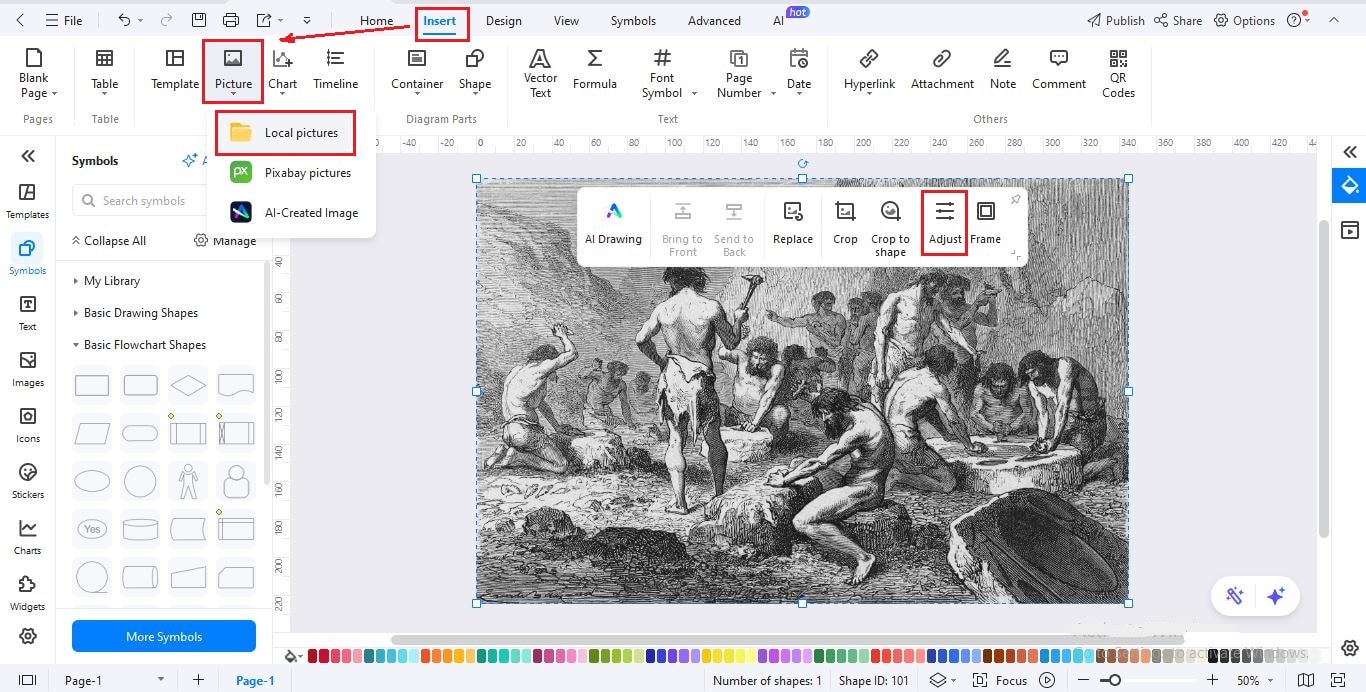This screenshot has width=1366, height=692.
Task: Insert QR Codes
Action: [x=1118, y=73]
